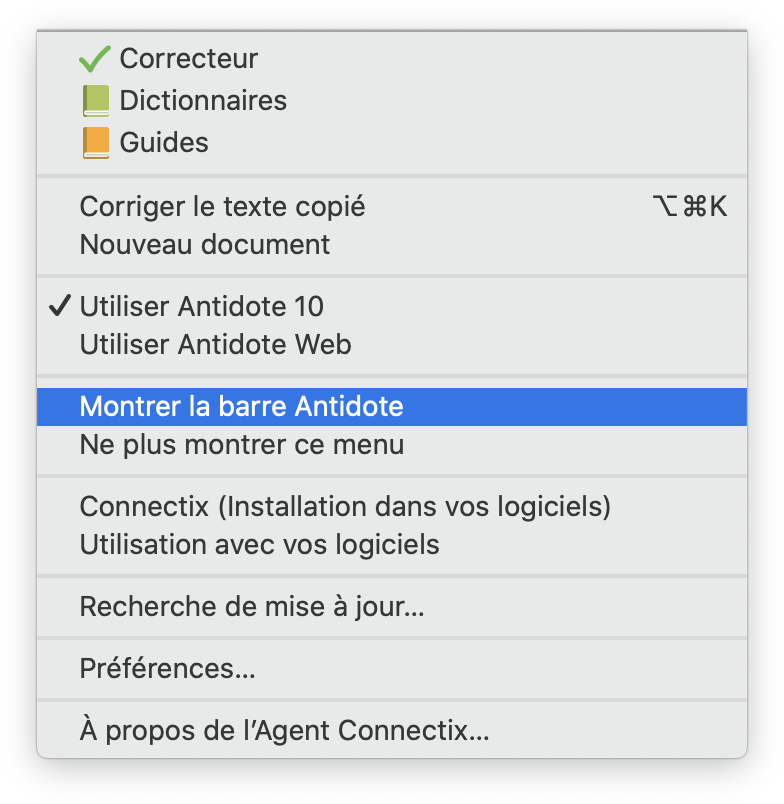Enable Utiliser Antidote 10 option
The height and width of the screenshot is (804, 784).
click(x=202, y=307)
